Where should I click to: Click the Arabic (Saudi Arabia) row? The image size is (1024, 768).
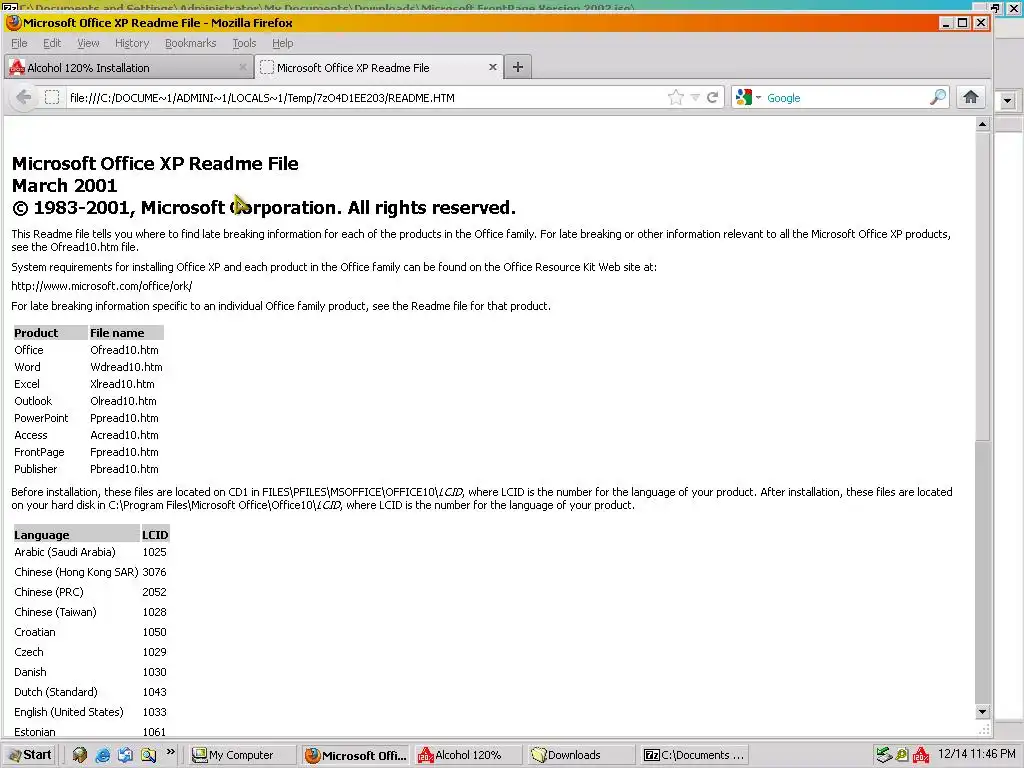(x=91, y=552)
